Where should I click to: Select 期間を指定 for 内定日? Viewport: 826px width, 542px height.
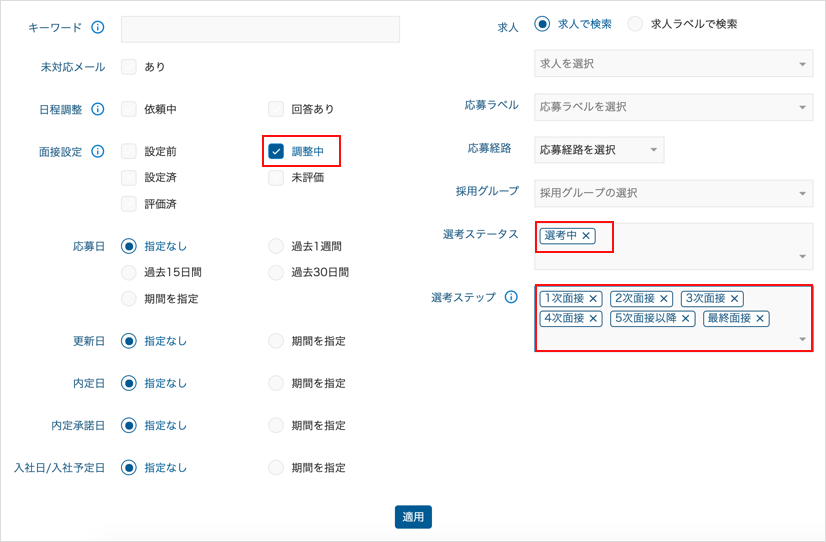click(276, 383)
